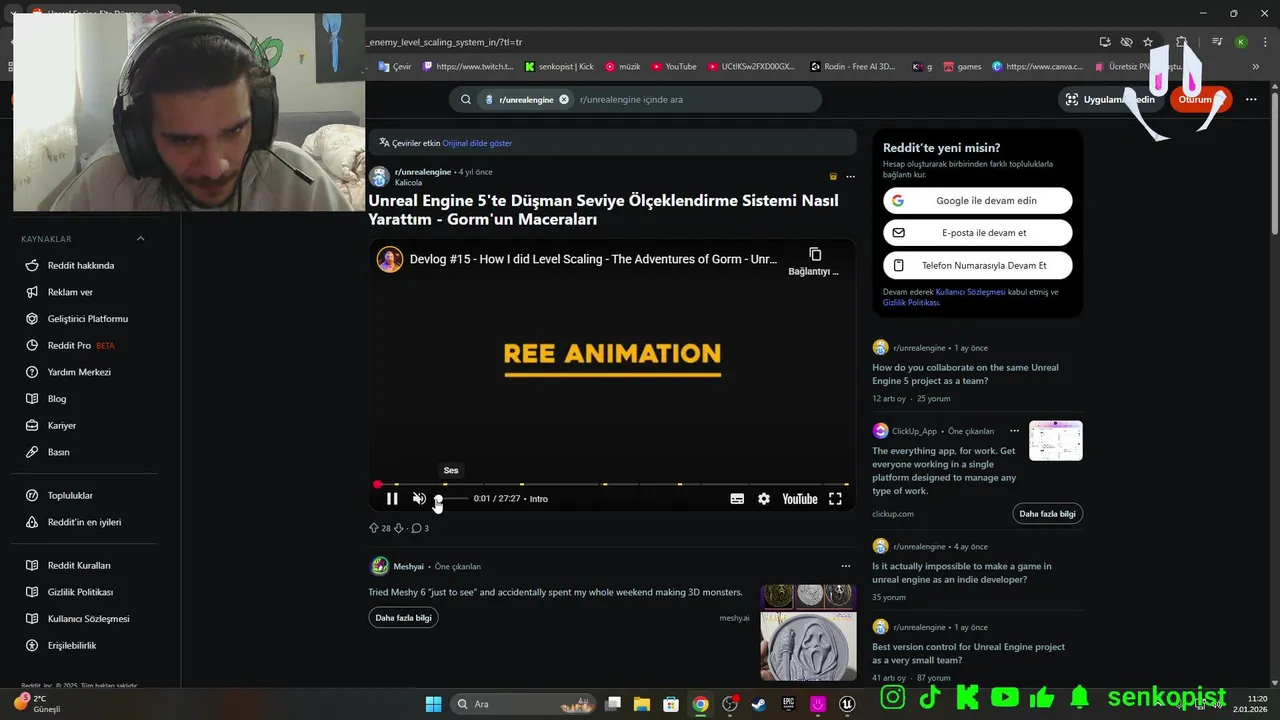Continue with Google ile devam edin
Screen dimensions: 1280x720
(x=978, y=201)
